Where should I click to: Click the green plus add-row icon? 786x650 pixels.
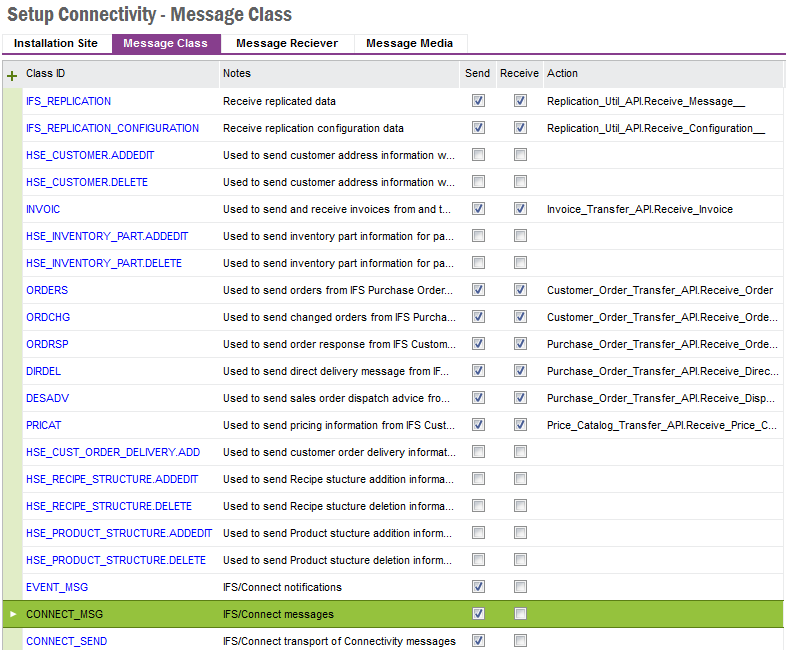[x=12, y=75]
